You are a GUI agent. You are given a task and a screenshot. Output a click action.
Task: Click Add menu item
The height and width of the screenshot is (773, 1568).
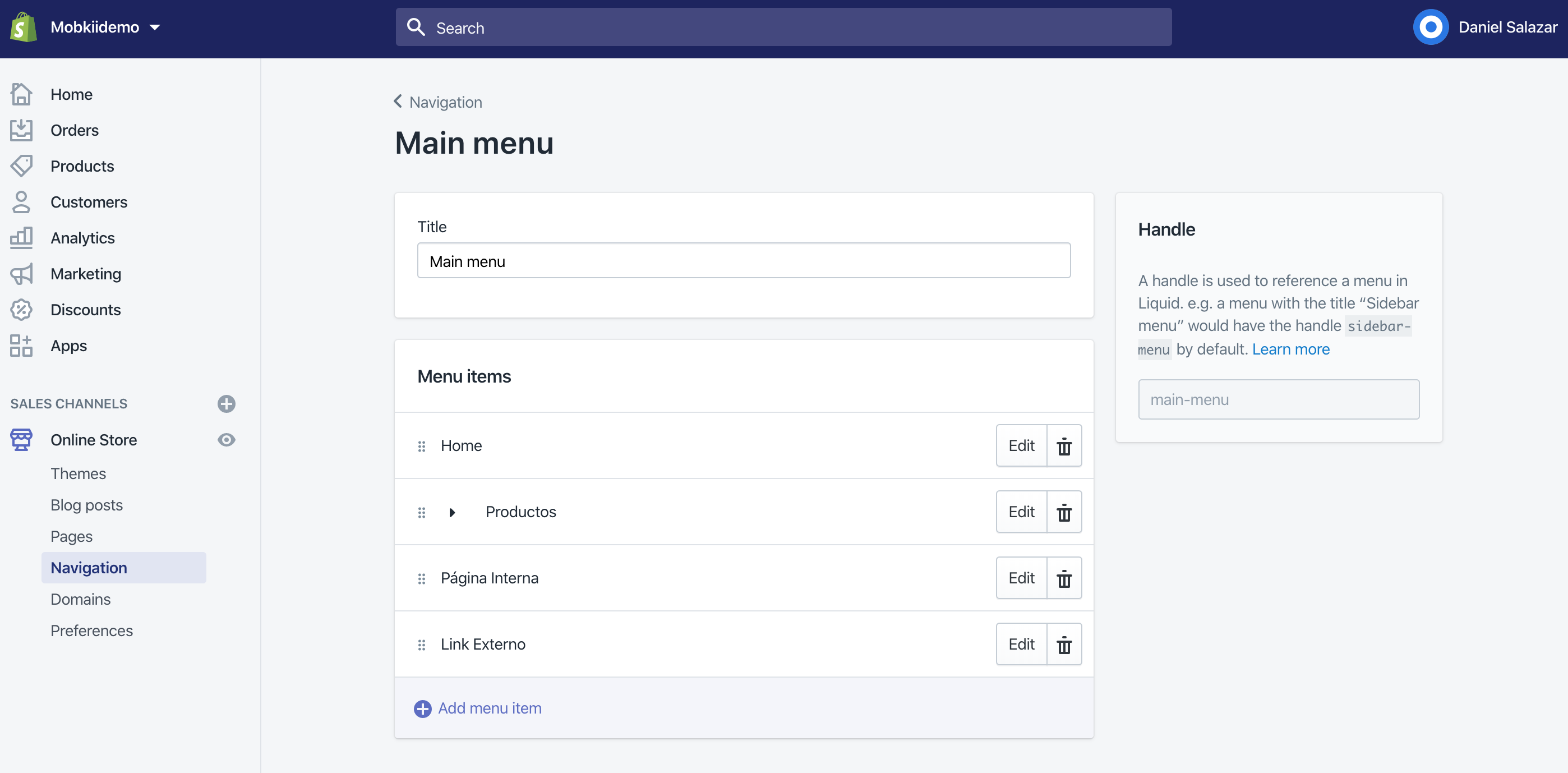click(x=478, y=708)
